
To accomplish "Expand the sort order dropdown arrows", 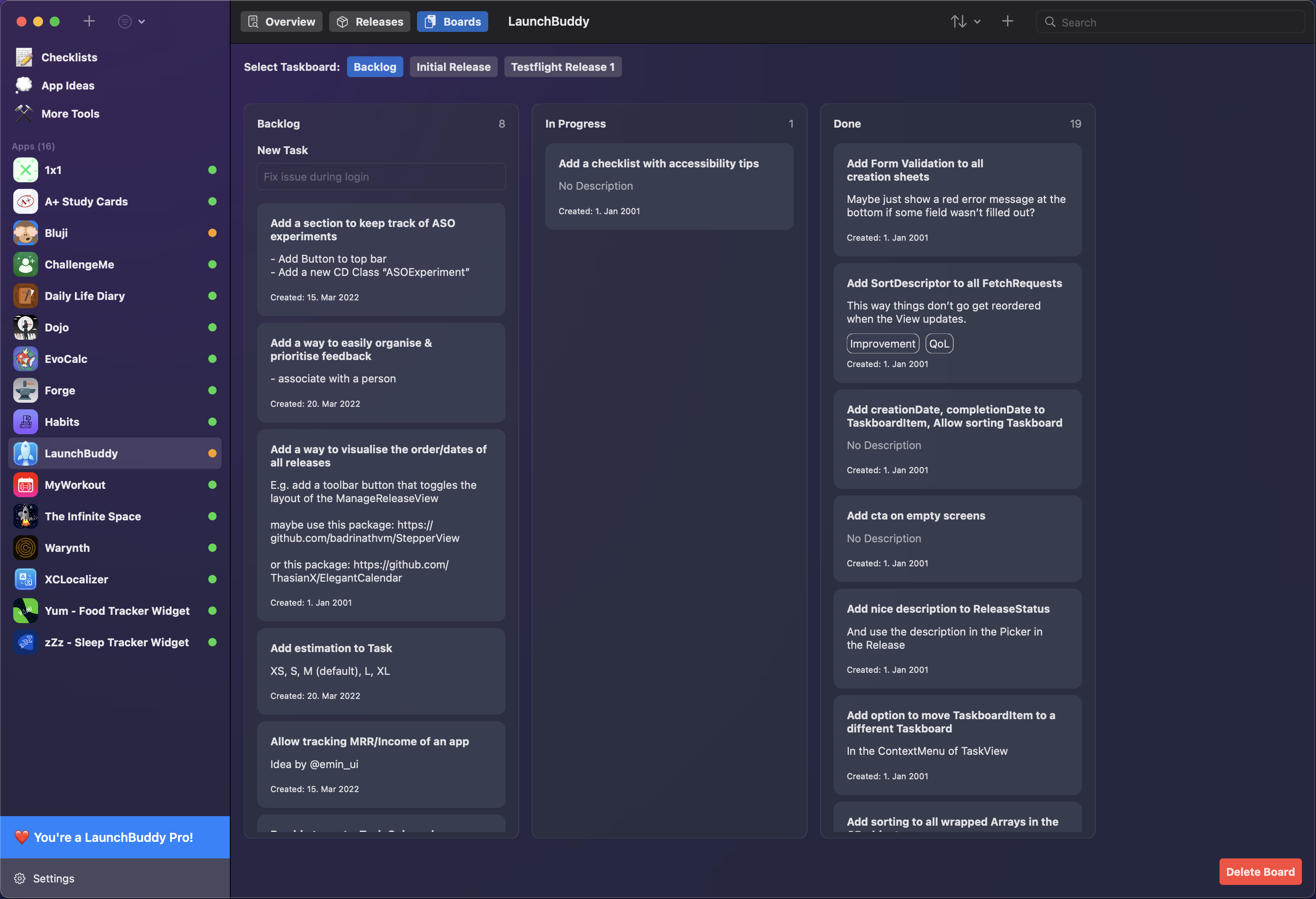I will tap(966, 22).
